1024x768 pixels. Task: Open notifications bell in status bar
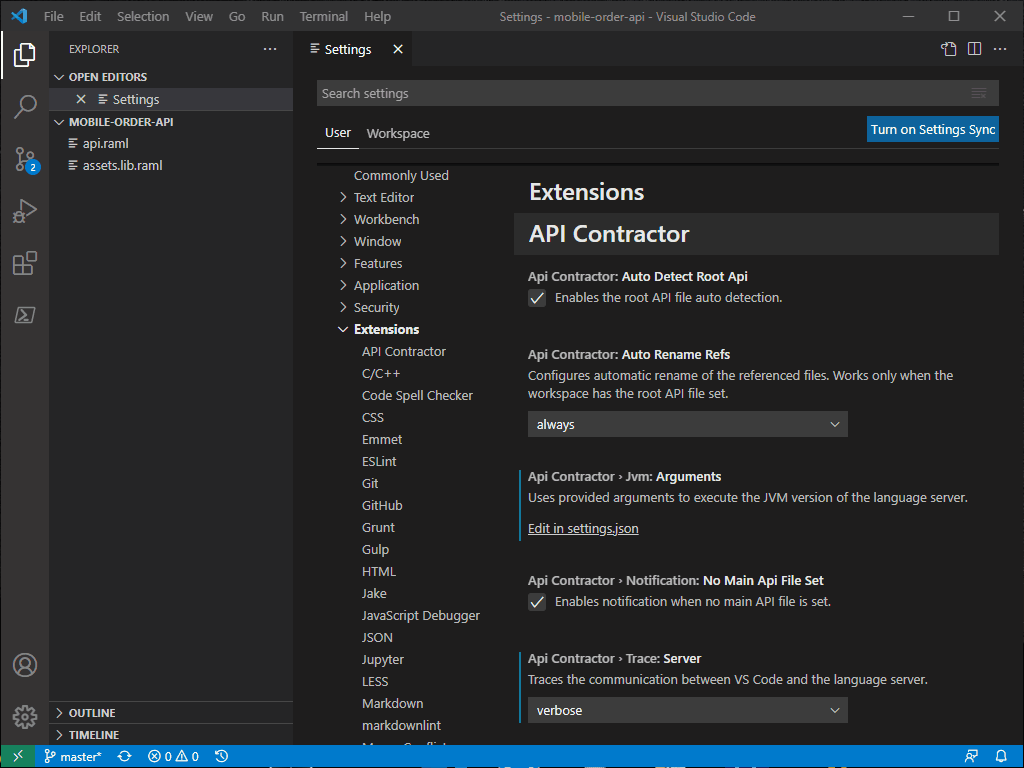tap(1001, 756)
